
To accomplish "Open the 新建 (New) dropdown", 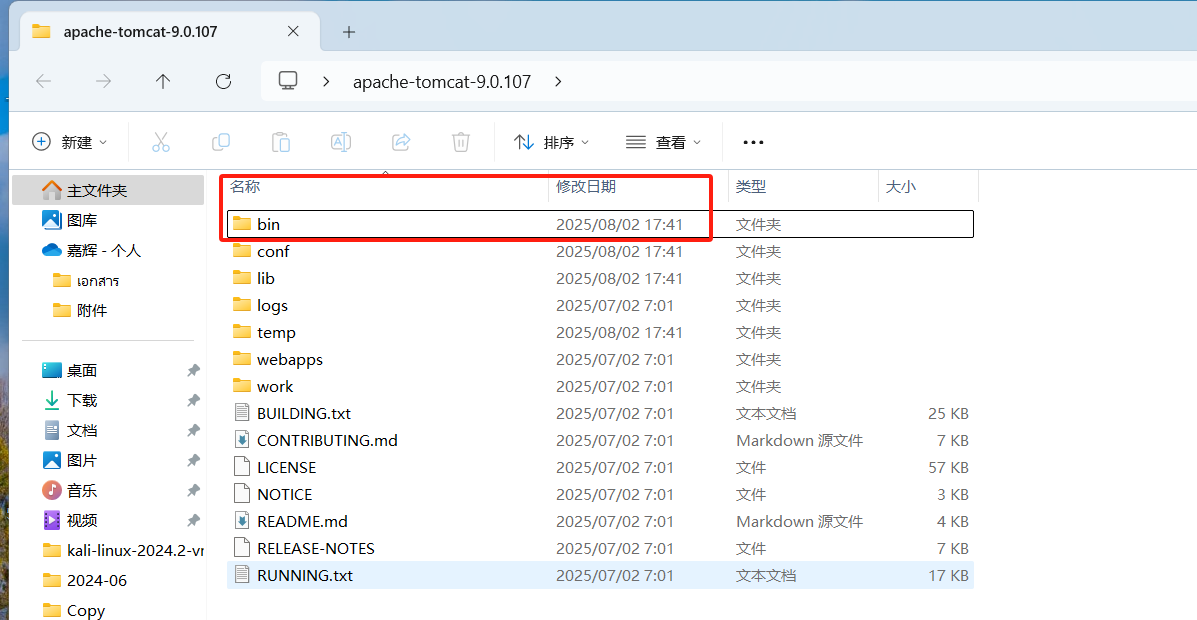I will (x=69, y=142).
